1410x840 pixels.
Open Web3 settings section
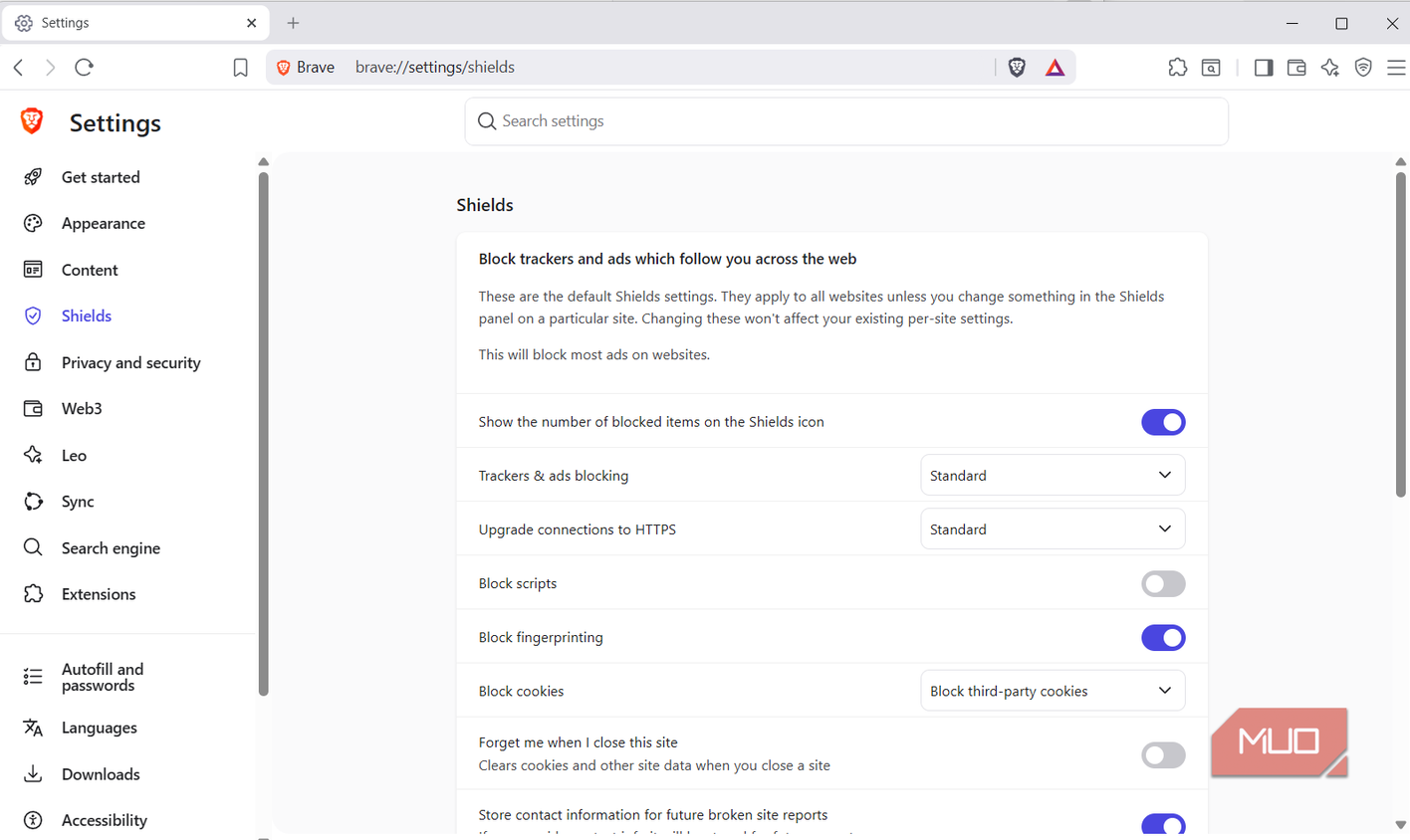82,408
